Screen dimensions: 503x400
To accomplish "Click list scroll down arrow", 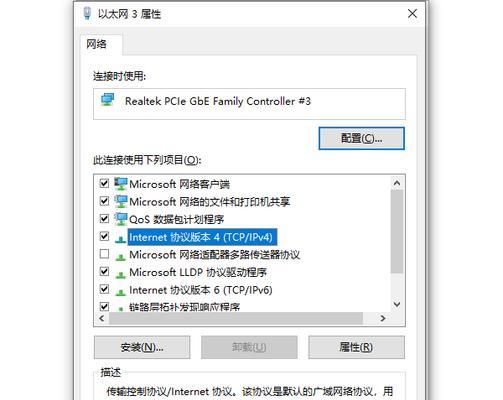I will coord(397,304).
